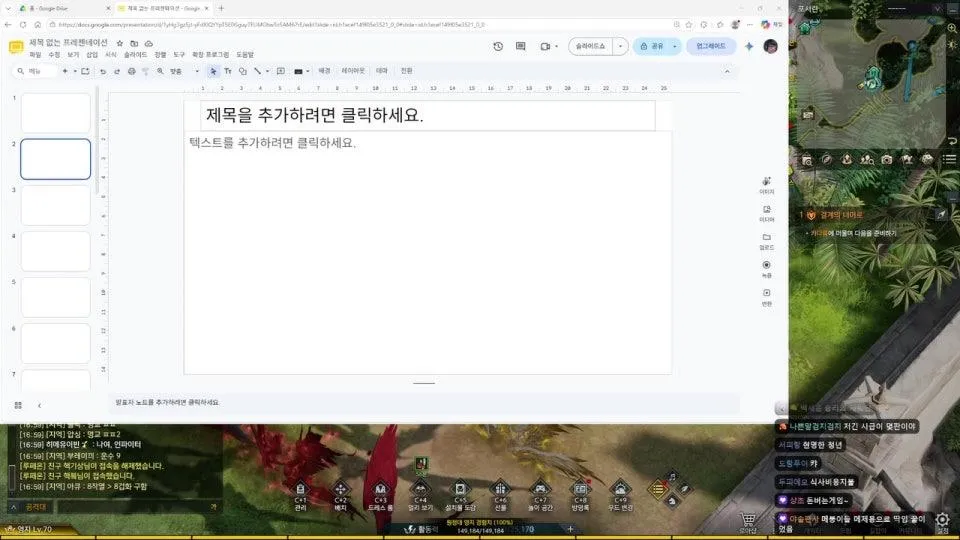The width and height of the screenshot is (960, 540).
Task: Click the add comment toolbar icon
Action: (x=281, y=72)
